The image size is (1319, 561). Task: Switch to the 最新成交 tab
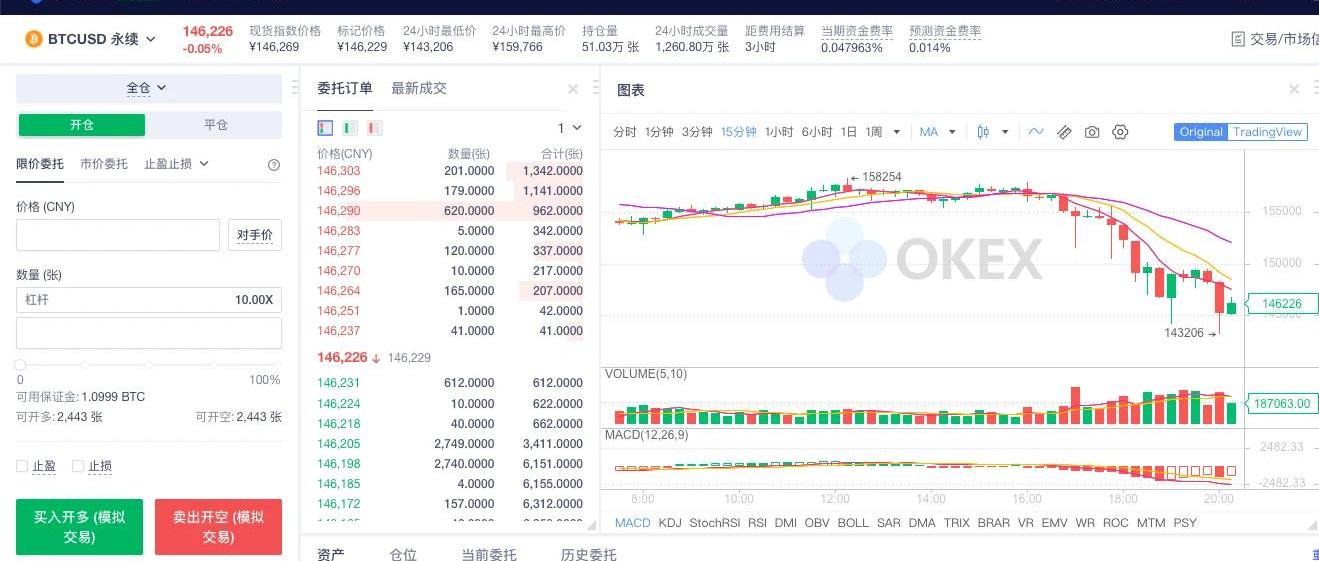click(x=419, y=88)
